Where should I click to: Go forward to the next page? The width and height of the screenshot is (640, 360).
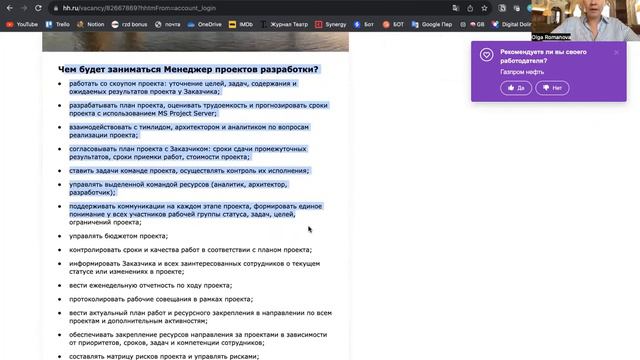point(24,8)
